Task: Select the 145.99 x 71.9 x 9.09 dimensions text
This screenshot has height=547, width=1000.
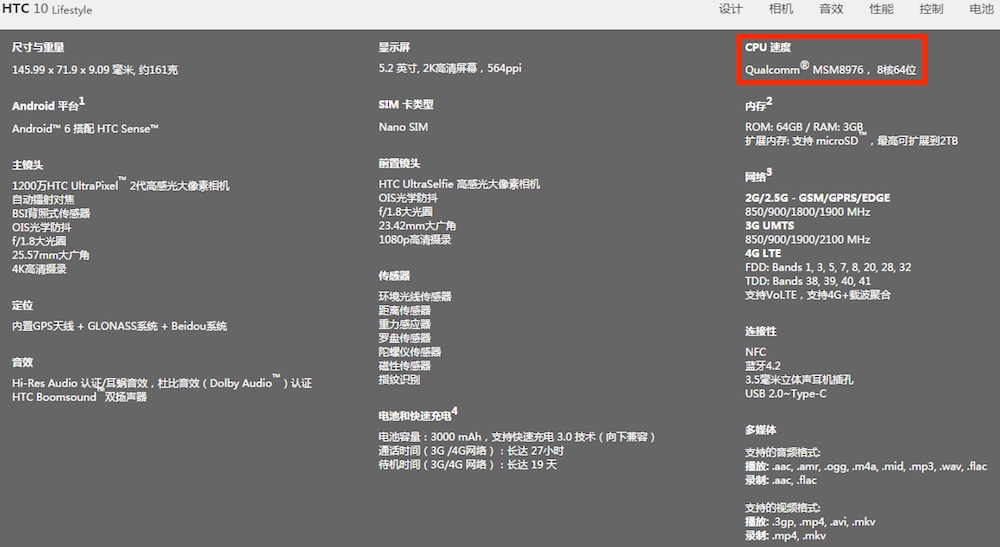Action: tap(95, 69)
